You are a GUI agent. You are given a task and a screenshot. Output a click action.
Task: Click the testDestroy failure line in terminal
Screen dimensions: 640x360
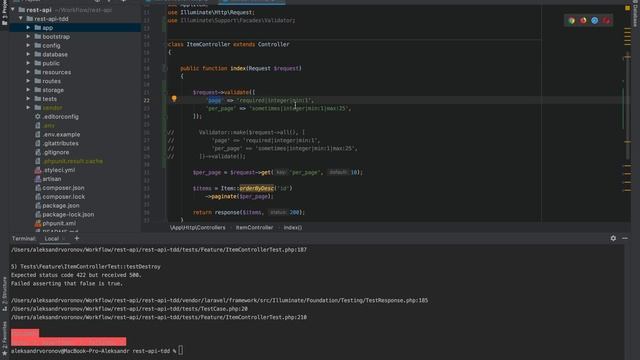pyautogui.click(x=86, y=267)
